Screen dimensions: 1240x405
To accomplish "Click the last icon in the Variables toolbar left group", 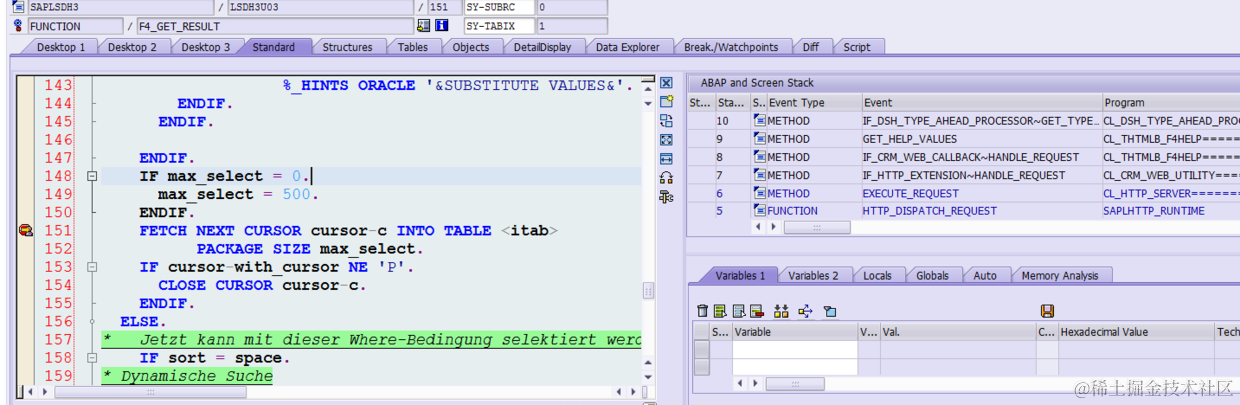I will tap(829, 311).
